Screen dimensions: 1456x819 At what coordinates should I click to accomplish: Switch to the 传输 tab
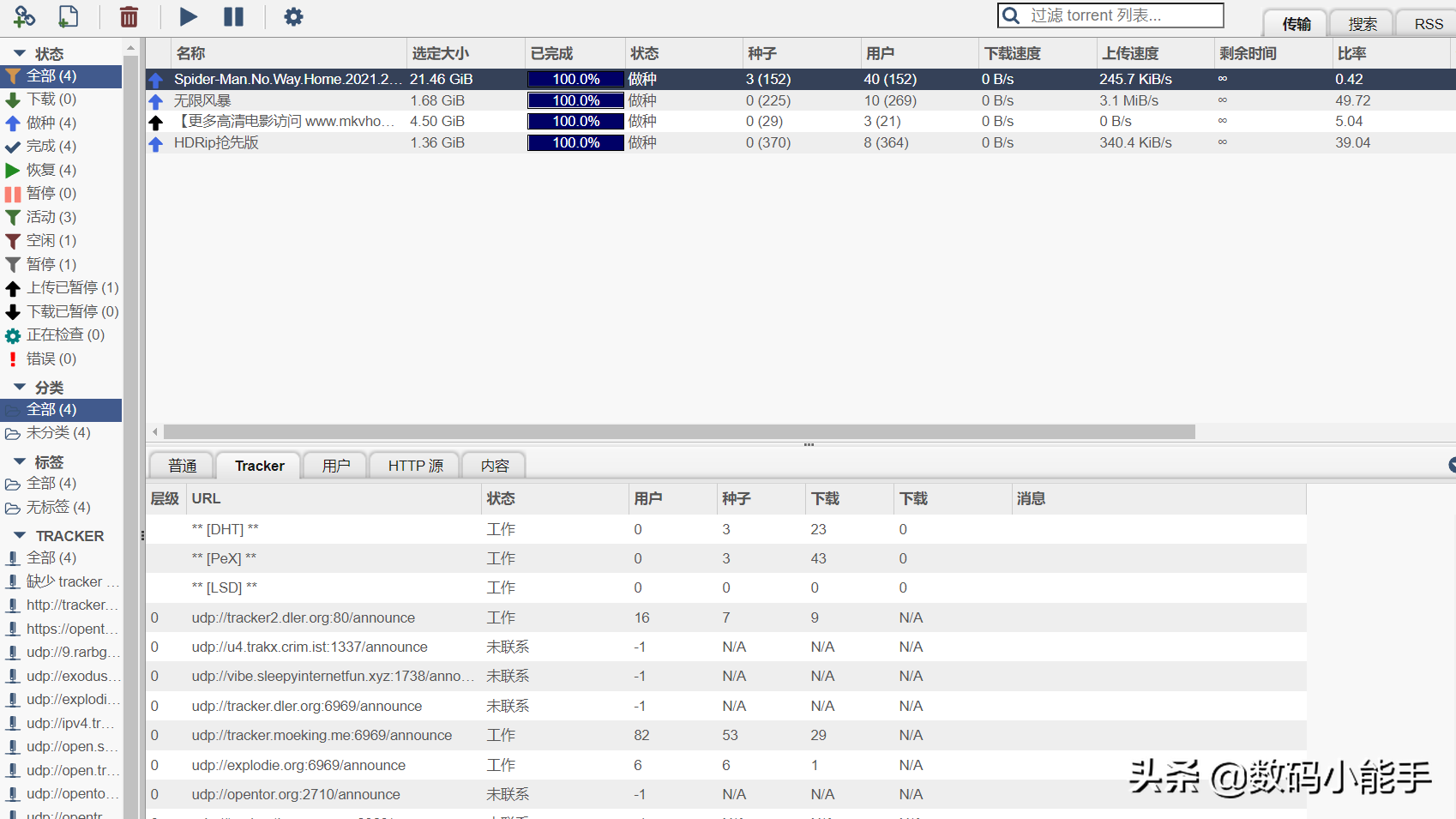[x=1296, y=24]
